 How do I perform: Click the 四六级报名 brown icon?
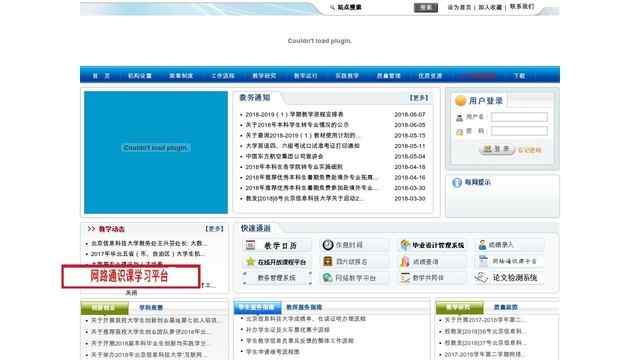pyautogui.click(x=327, y=261)
